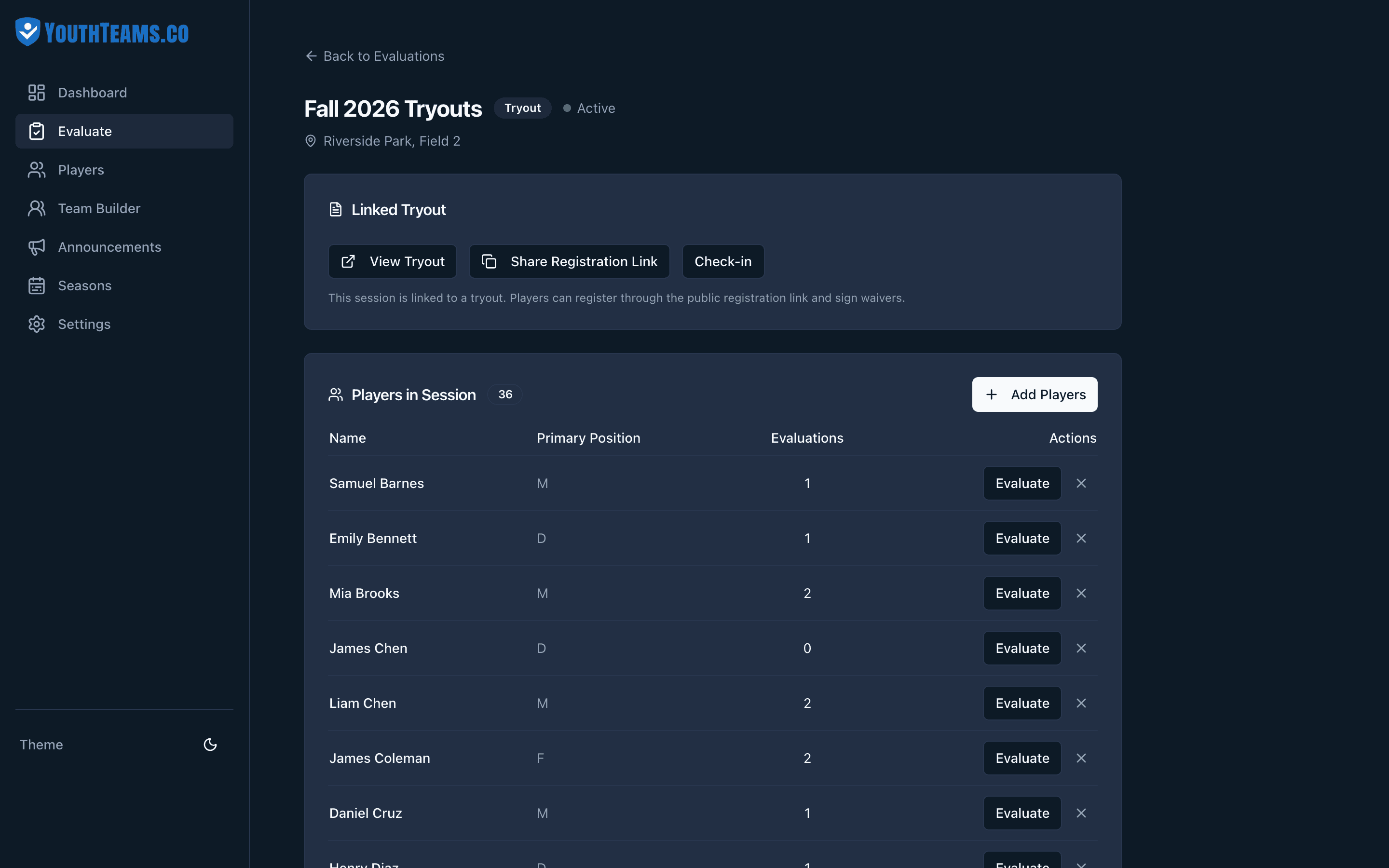Screen dimensions: 1389x868
Task: Evaluate Liam Chen
Action: pyautogui.click(x=1022, y=703)
